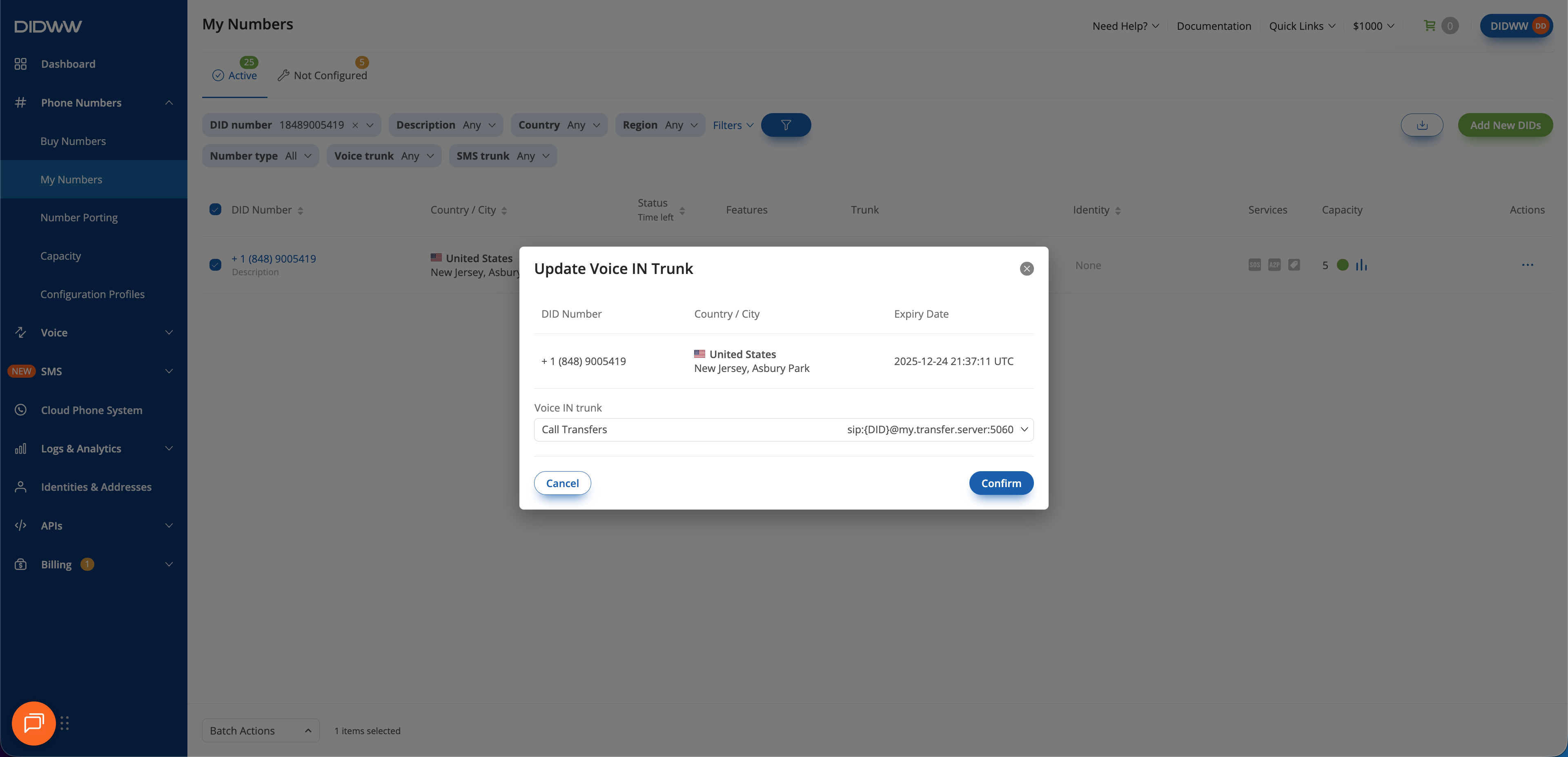Open the Number type filter dropdown
The height and width of the screenshot is (757, 1568).
pyautogui.click(x=261, y=156)
